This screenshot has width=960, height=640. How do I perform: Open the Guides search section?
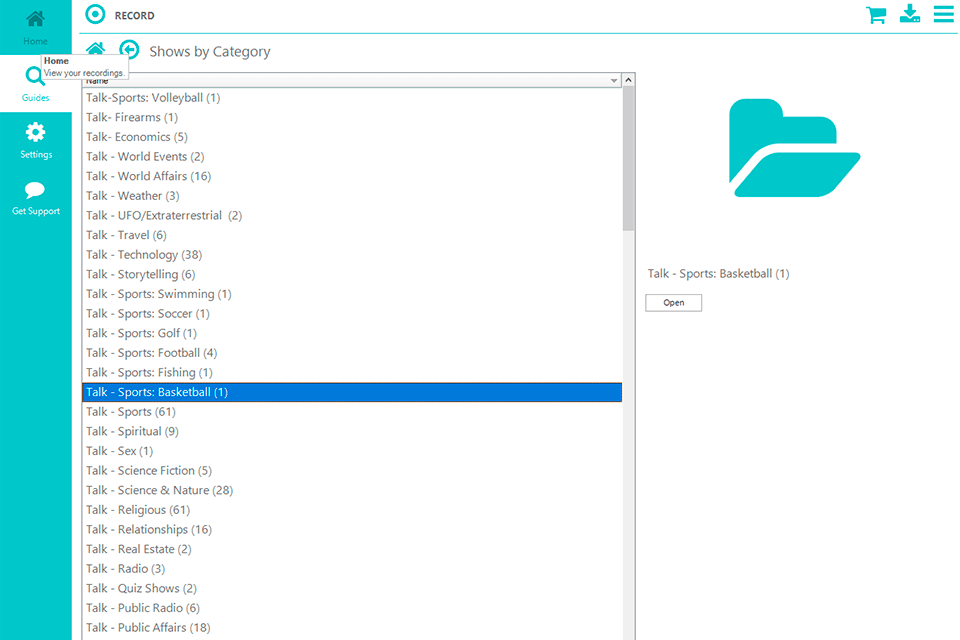pyautogui.click(x=35, y=80)
